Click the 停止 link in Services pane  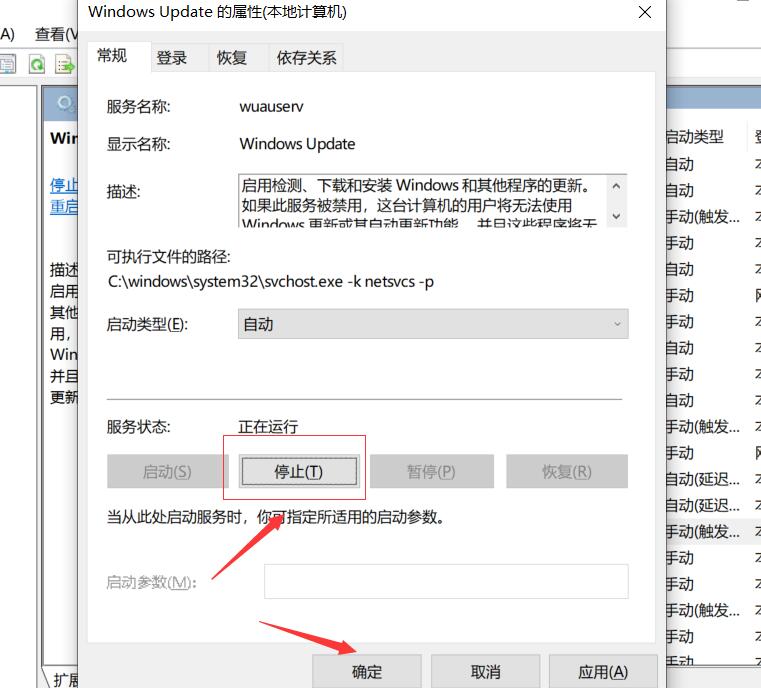point(64,185)
